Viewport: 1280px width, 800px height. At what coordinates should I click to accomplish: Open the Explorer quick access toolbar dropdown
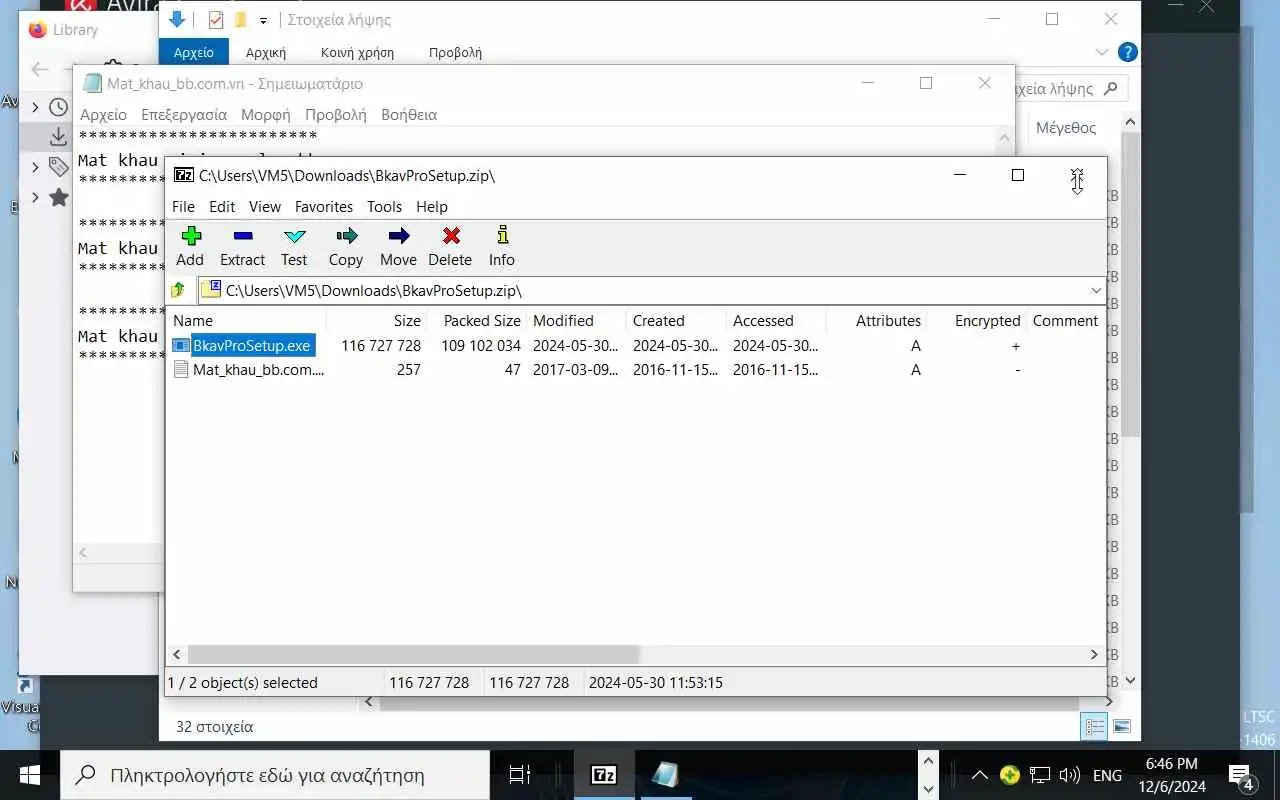[x=263, y=20]
